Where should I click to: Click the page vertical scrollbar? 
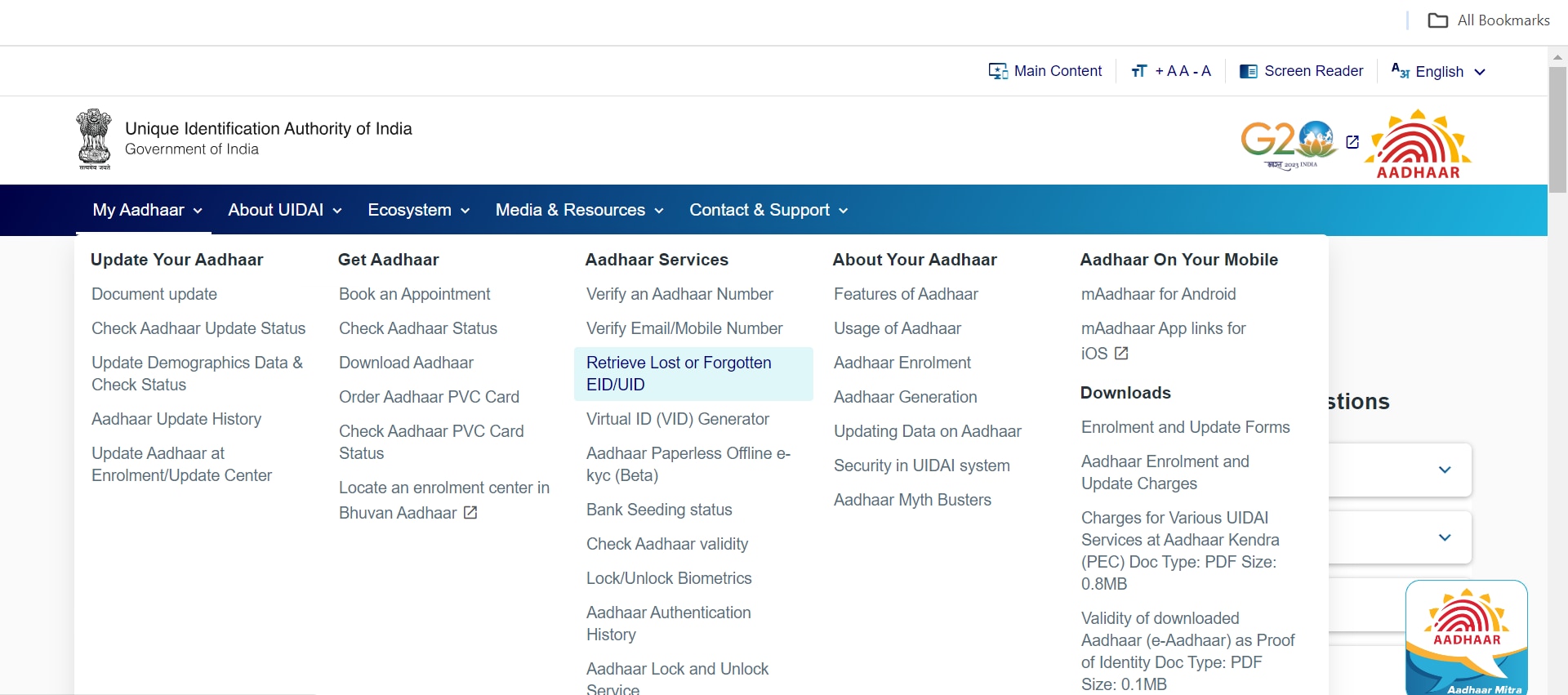coord(1557,128)
